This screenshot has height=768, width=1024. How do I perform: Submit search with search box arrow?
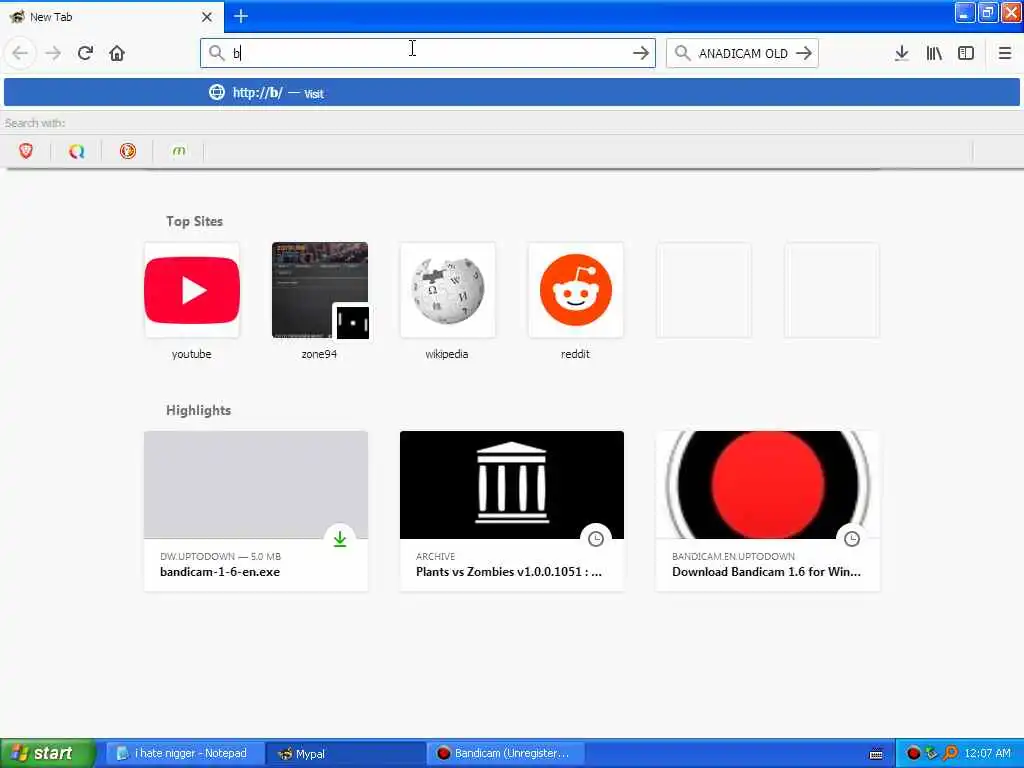(804, 53)
